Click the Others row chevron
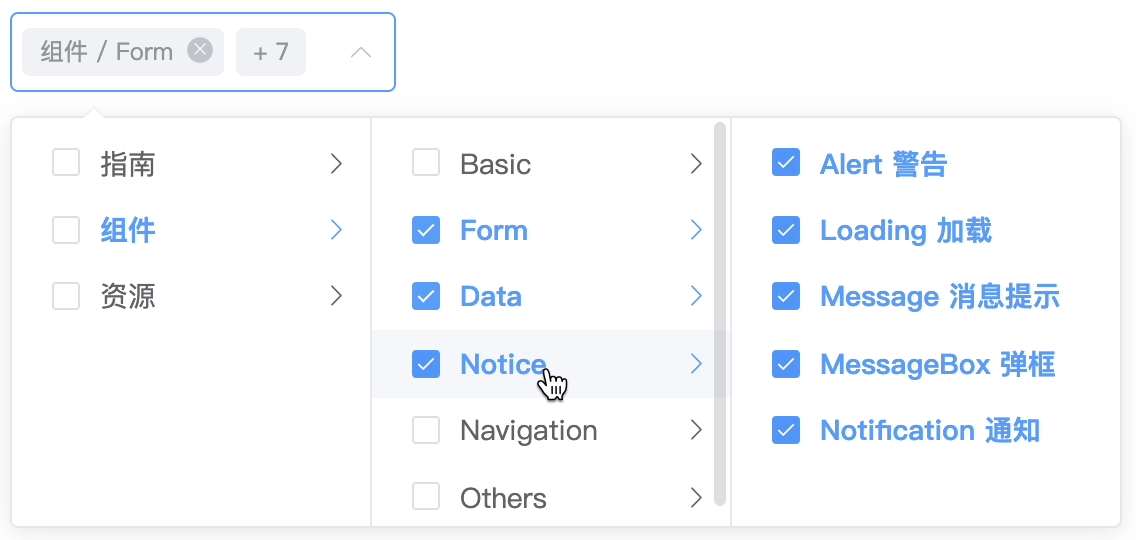1136x540 pixels. click(x=696, y=497)
